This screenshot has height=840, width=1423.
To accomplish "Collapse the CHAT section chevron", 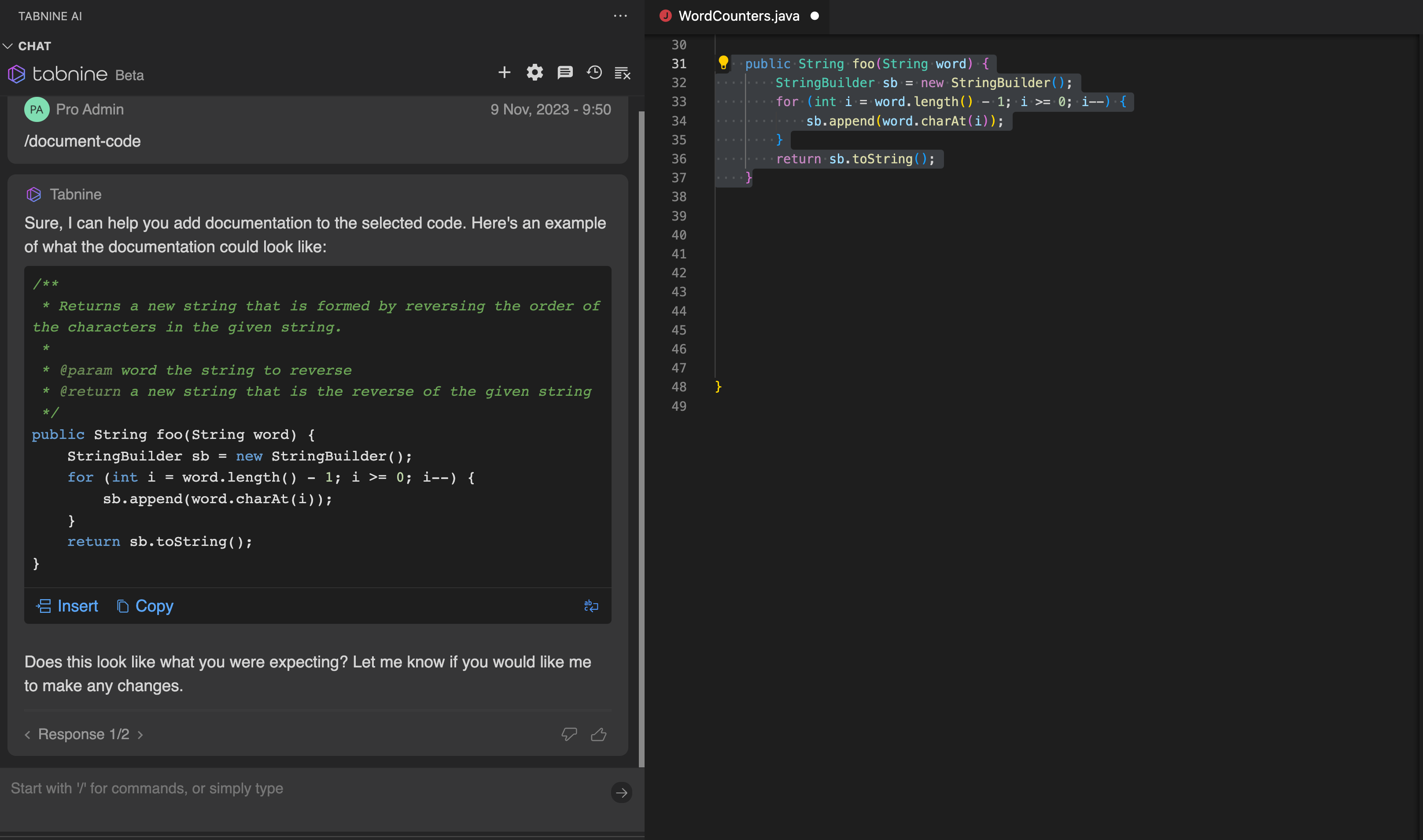I will [8, 46].
